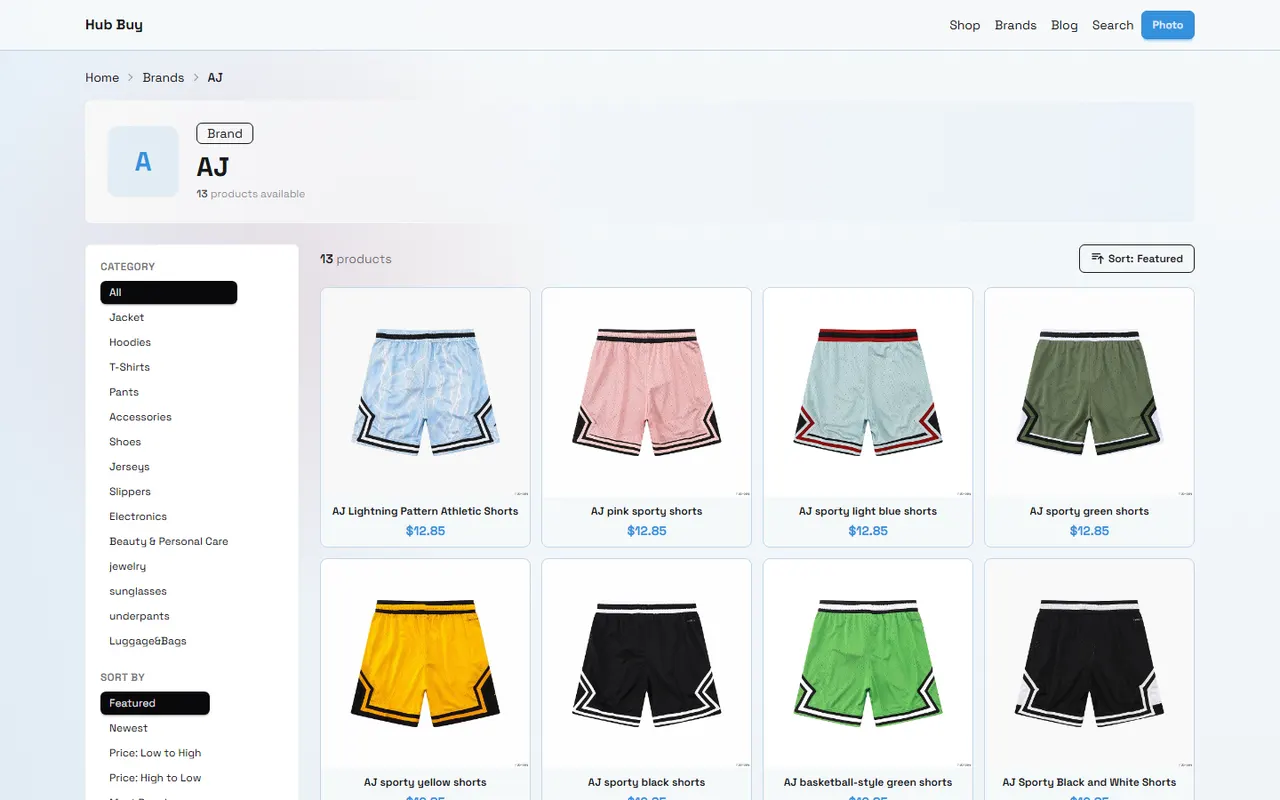Select the Featured sort option

point(155,703)
